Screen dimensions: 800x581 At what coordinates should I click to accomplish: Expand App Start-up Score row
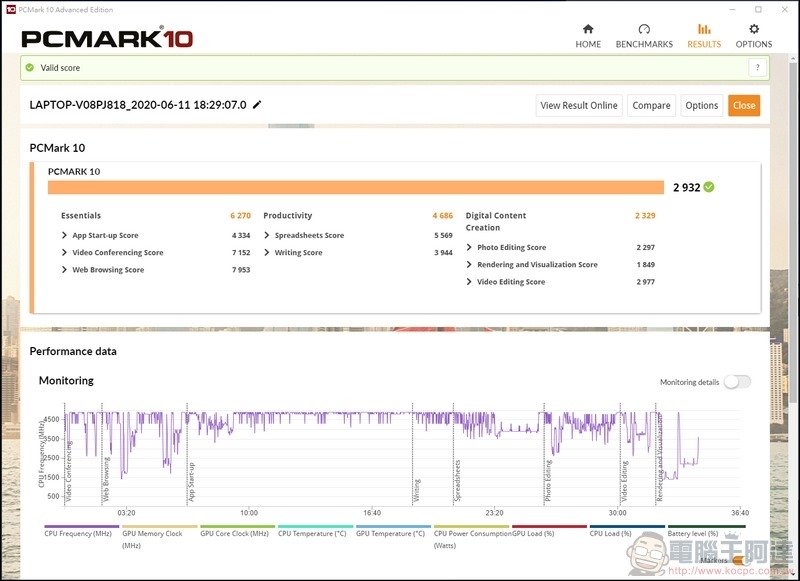(x=65, y=235)
